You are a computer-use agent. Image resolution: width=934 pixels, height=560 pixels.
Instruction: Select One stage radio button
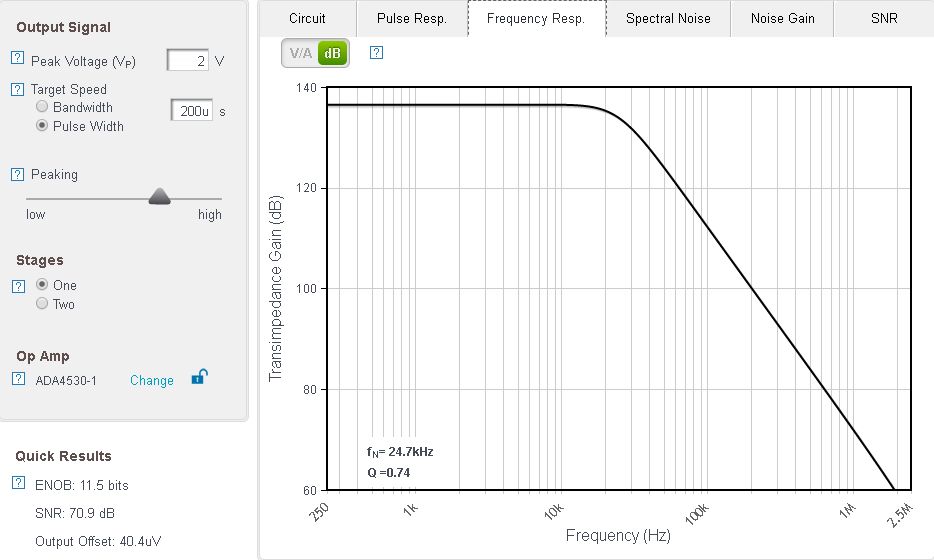(x=42, y=285)
